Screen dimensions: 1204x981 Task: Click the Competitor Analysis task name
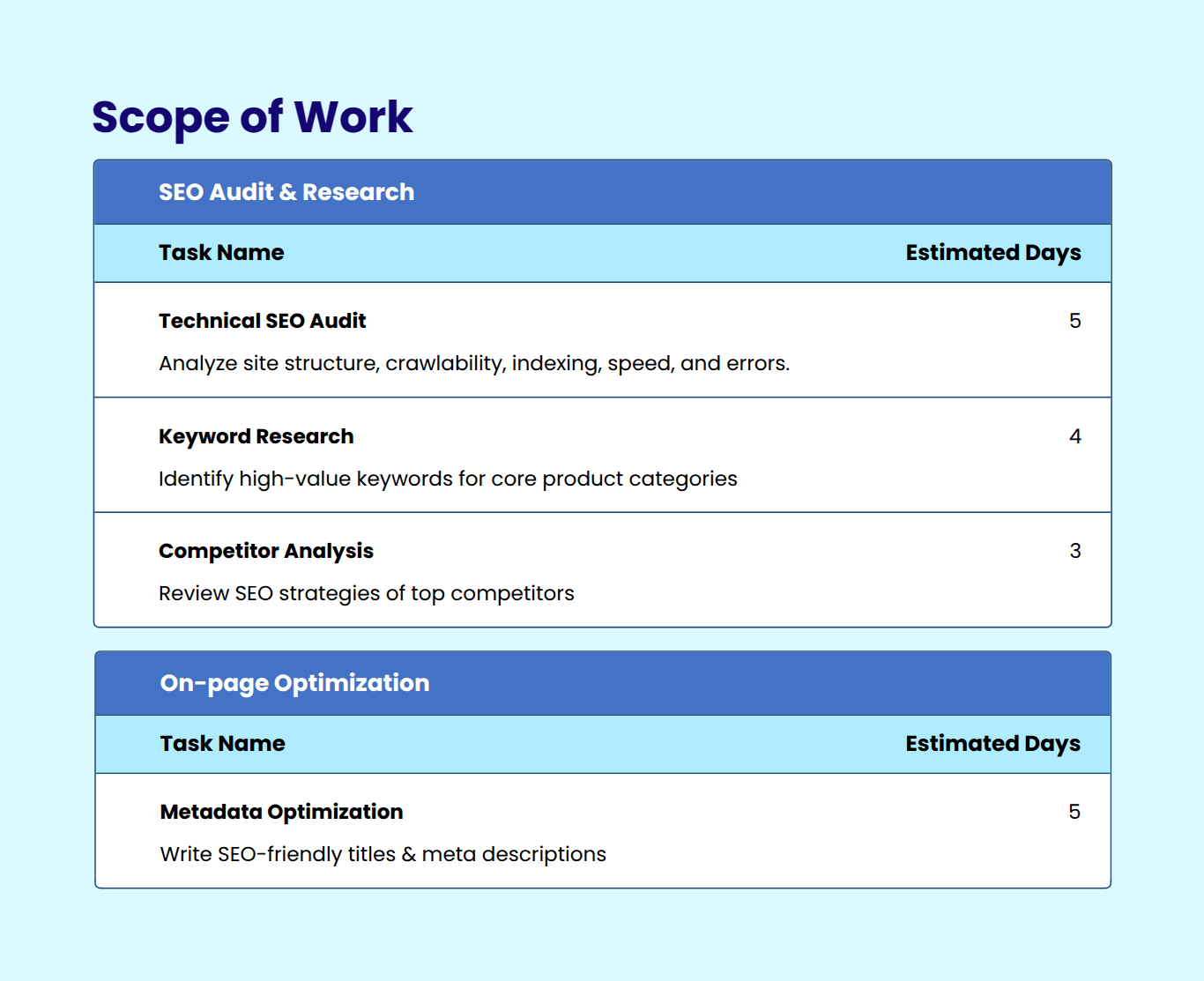(x=265, y=551)
